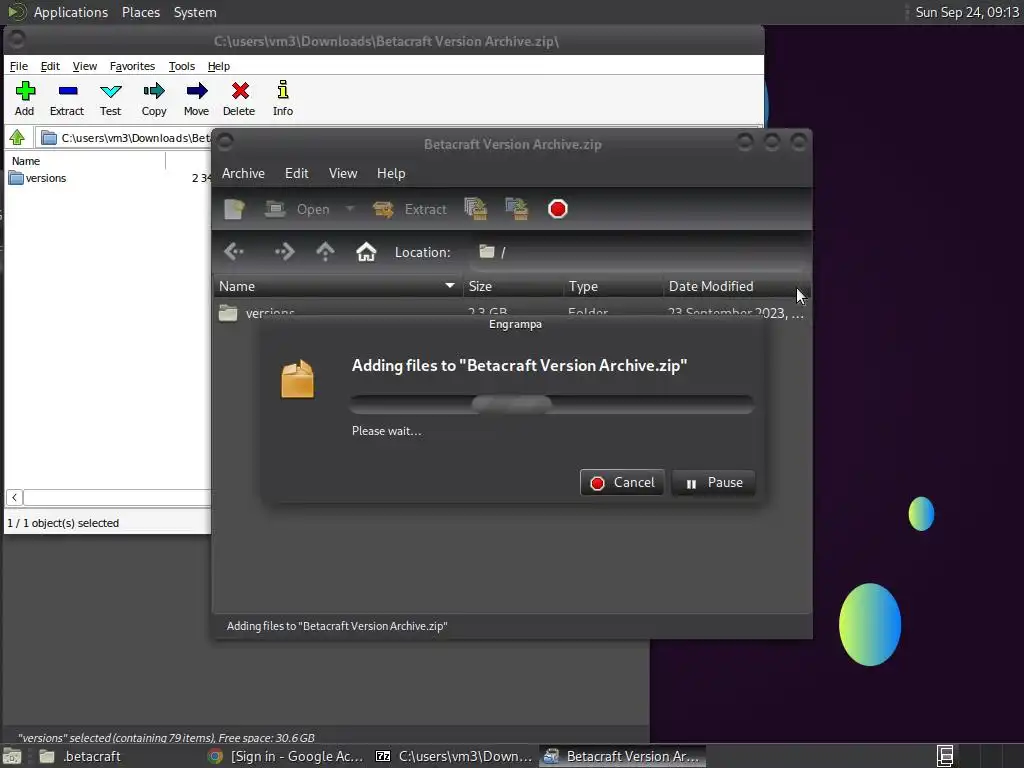Image resolution: width=1024 pixels, height=768 pixels.
Task: Click the workspace switcher icon in the taskbar
Action: coord(944,756)
